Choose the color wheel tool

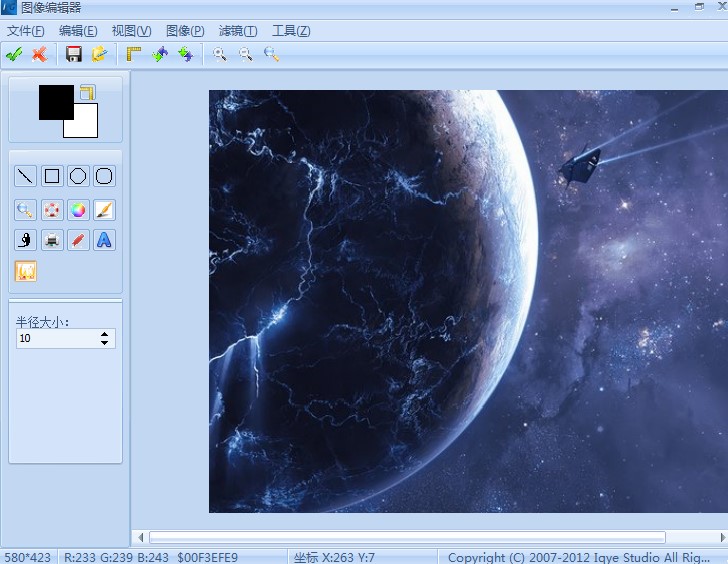pos(78,210)
